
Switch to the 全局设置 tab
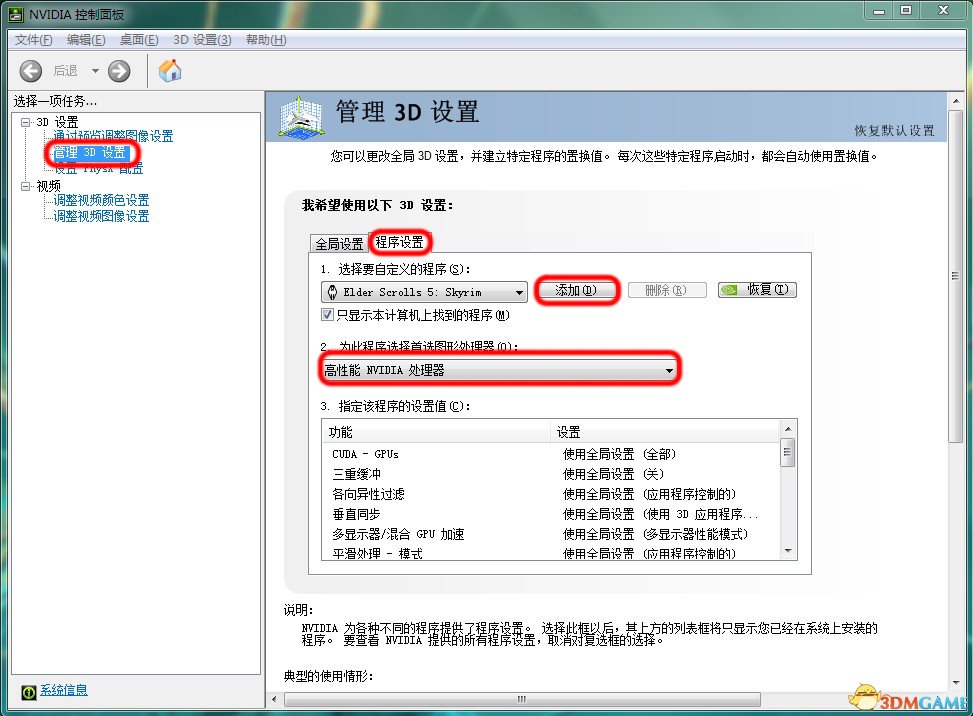pos(339,244)
